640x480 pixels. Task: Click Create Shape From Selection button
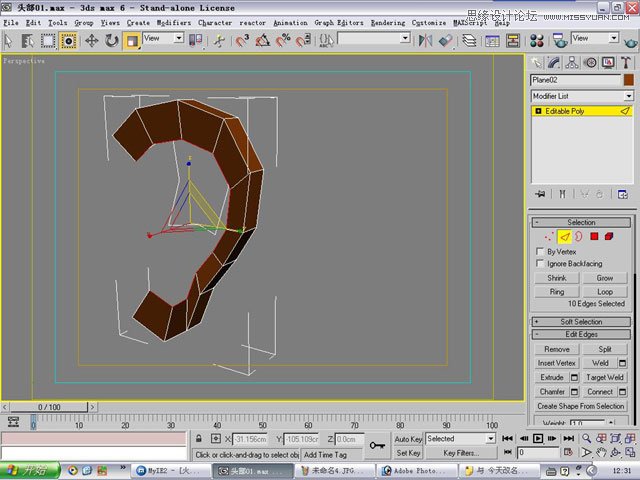580,406
